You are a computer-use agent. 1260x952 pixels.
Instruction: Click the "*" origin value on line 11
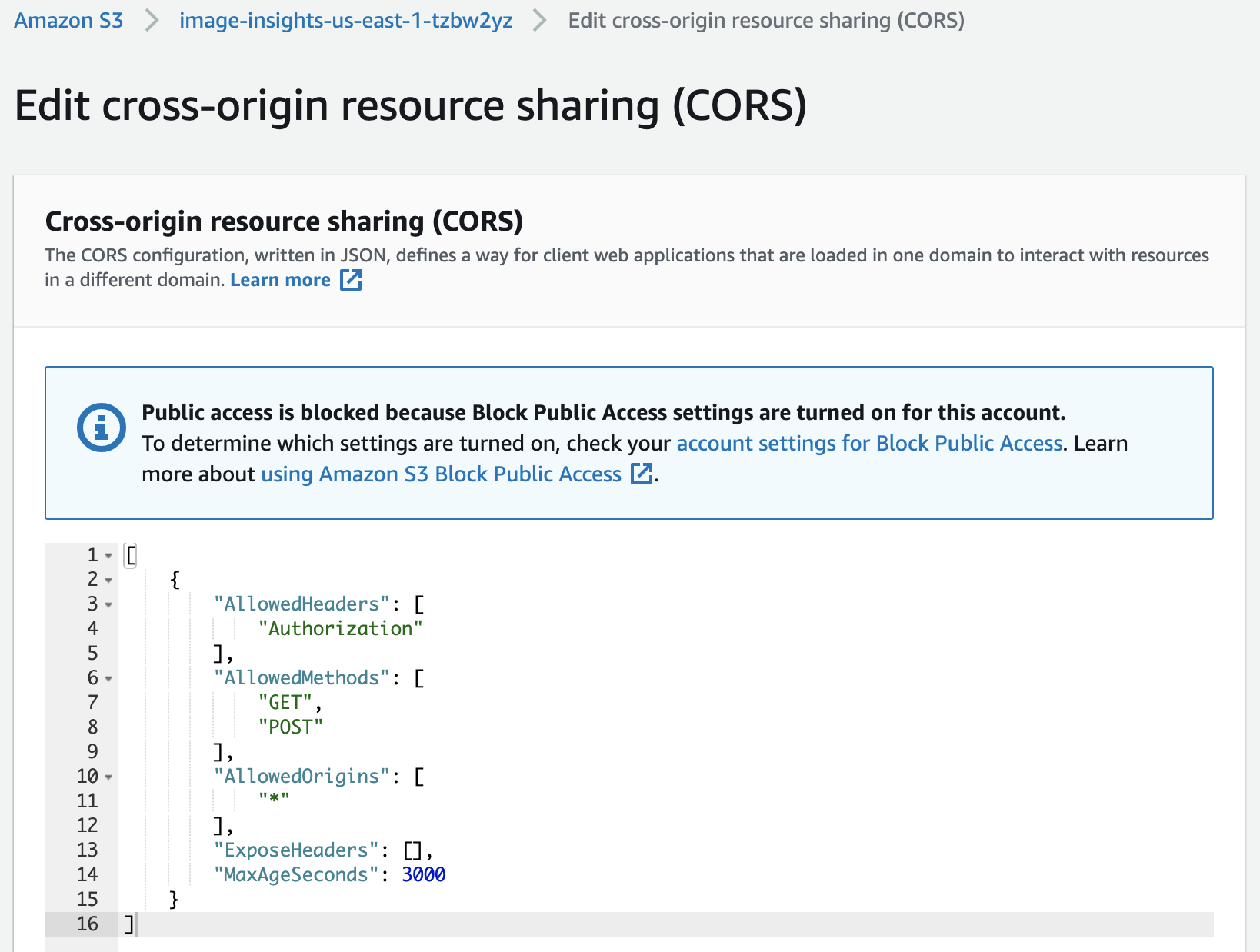(274, 800)
